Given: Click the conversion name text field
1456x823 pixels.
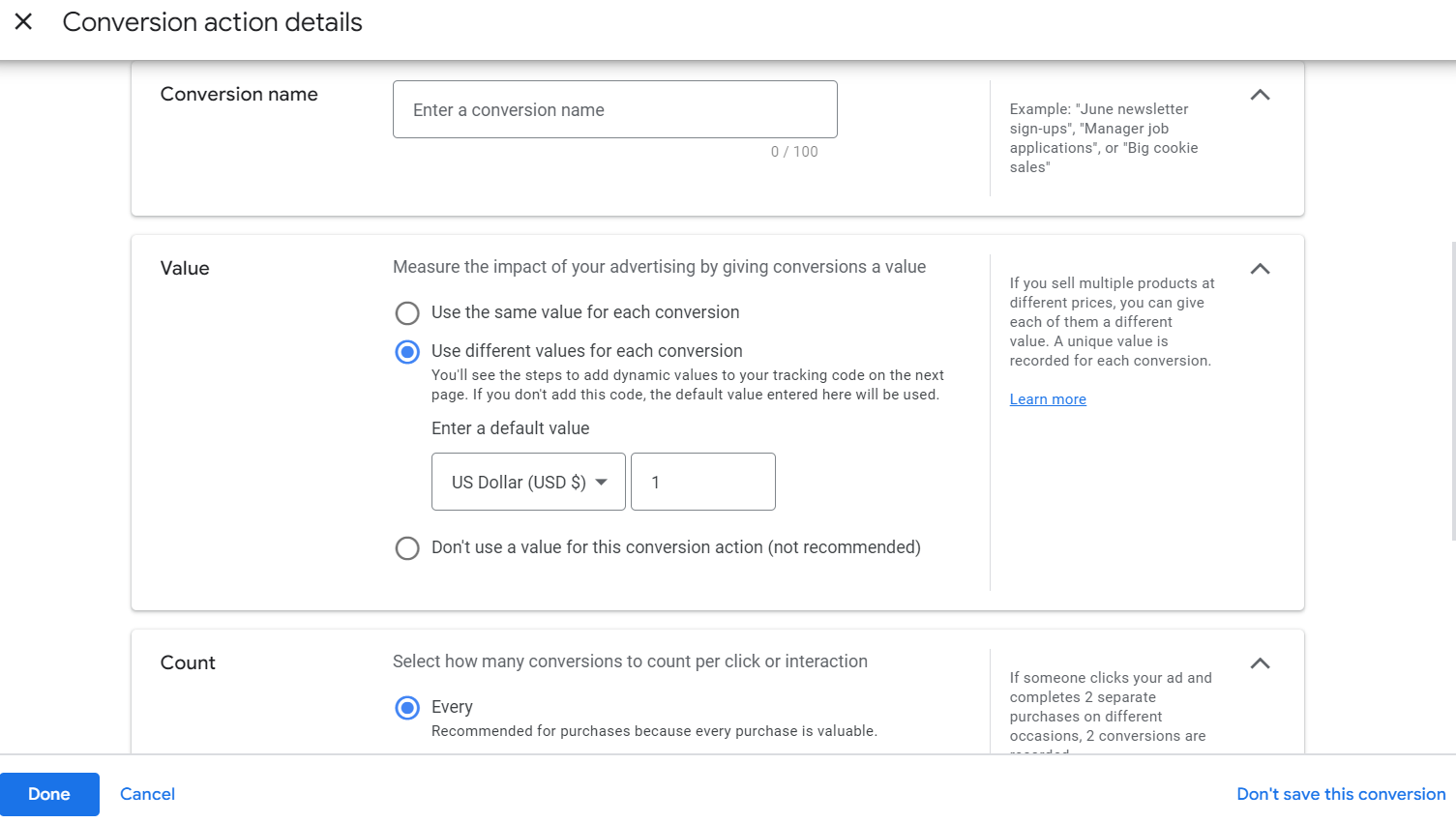Looking at the screenshot, I should tap(614, 109).
